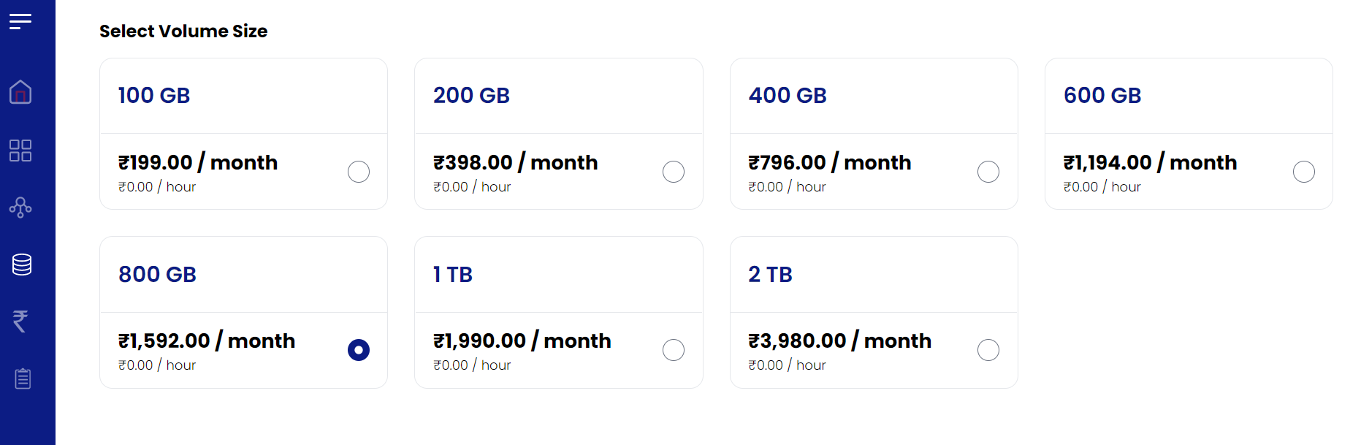
Task: Select the 100 GB radio button
Action: 359,172
